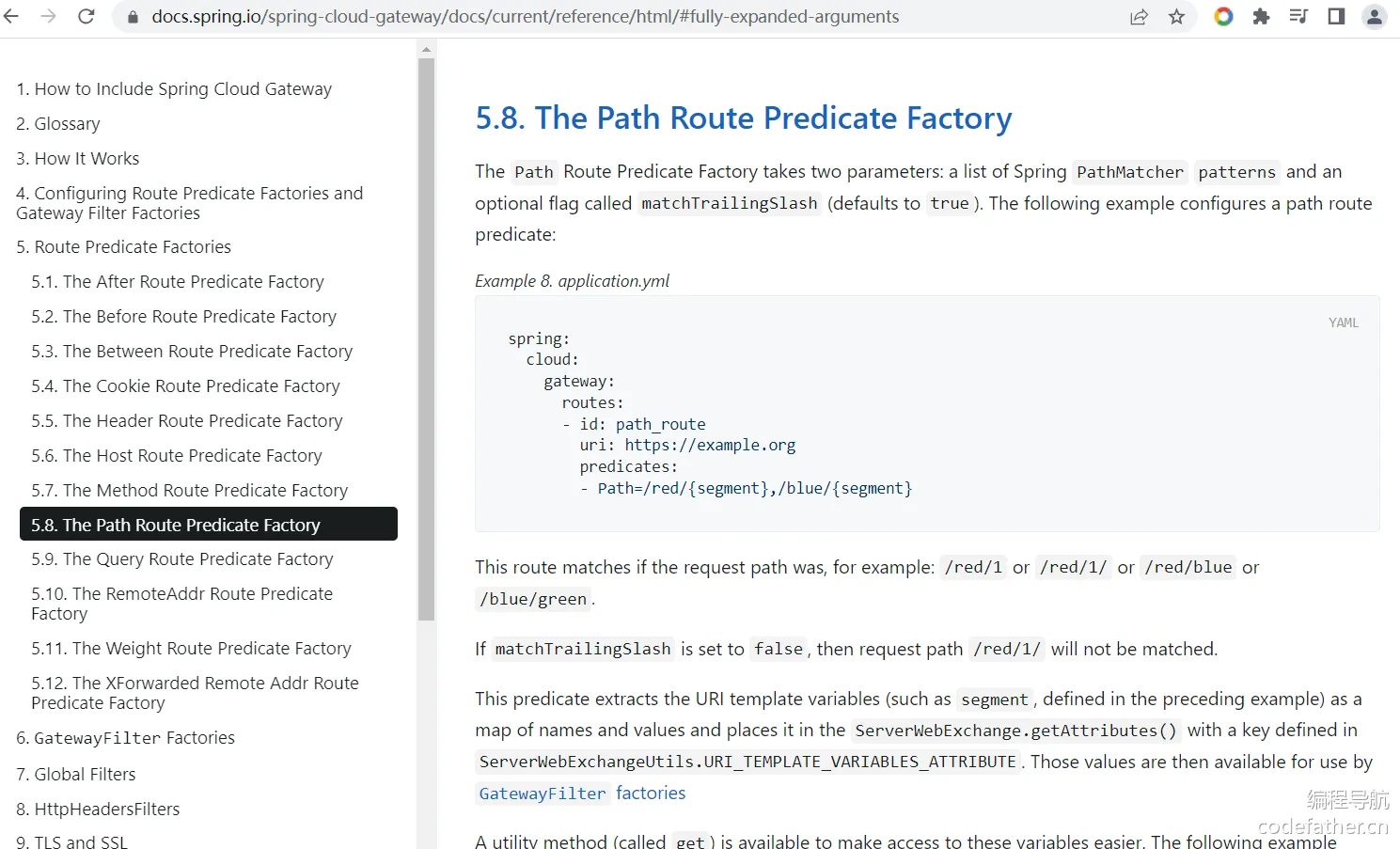The width and height of the screenshot is (1400, 849).
Task: Open '1. How to Include Spring Cloud Gateway'
Action: click(174, 89)
